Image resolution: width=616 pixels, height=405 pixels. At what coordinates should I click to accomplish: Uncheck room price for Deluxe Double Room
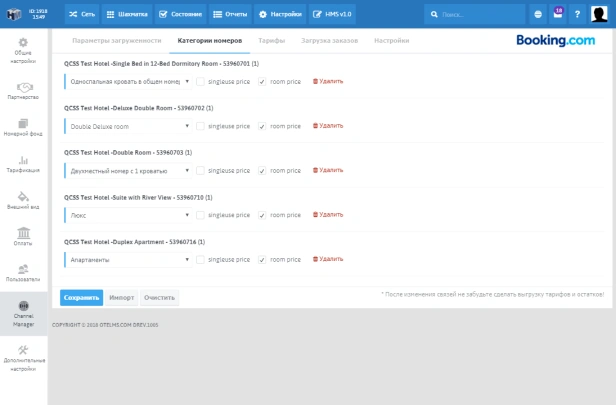point(262,127)
